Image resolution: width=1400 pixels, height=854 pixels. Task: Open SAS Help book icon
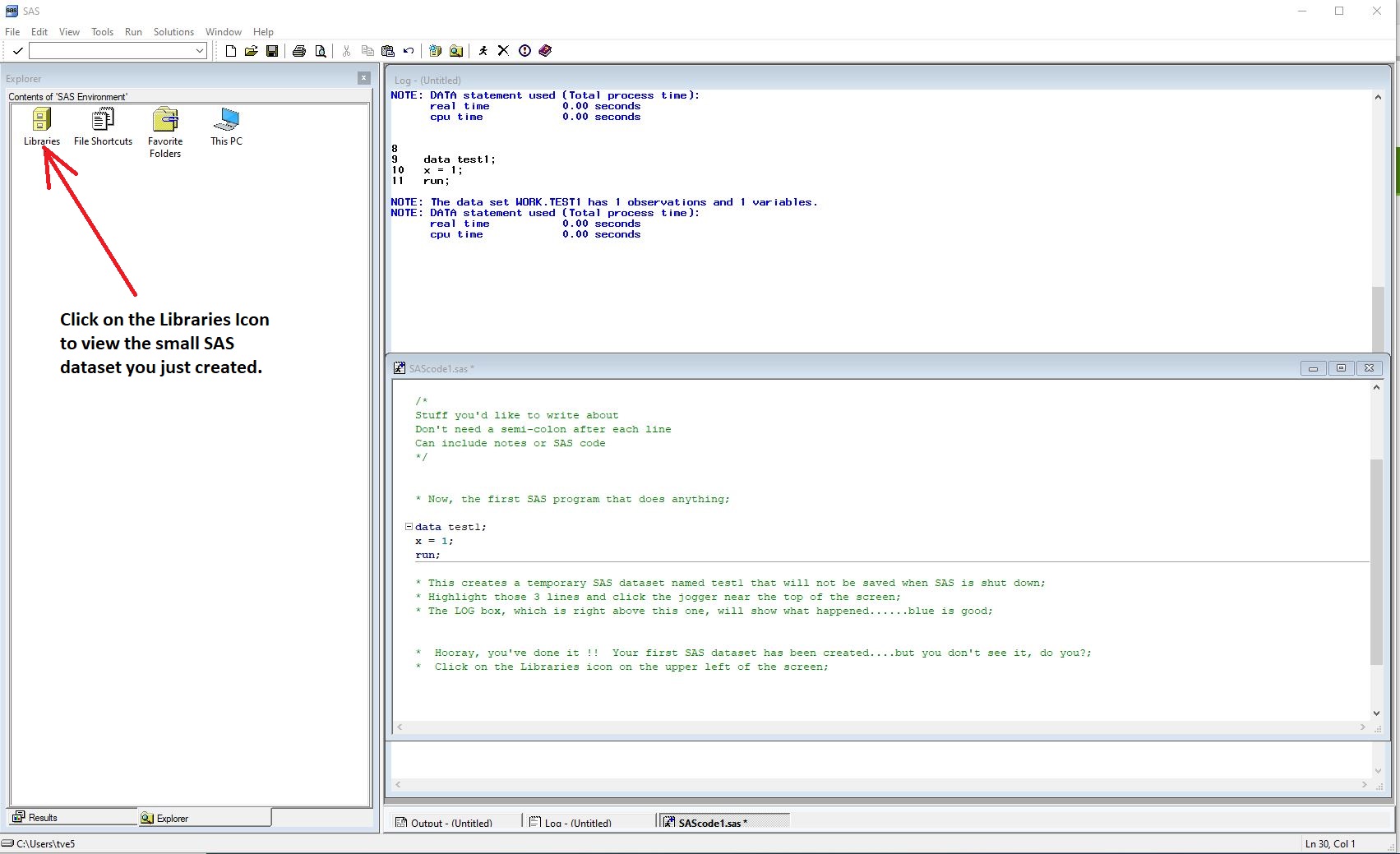click(545, 51)
